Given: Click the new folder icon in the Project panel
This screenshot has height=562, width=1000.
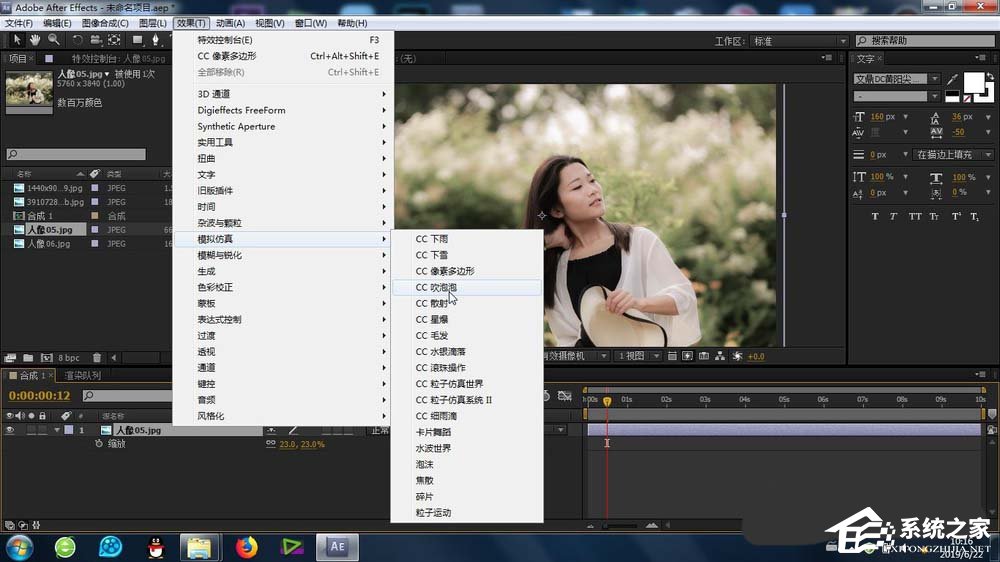Looking at the screenshot, I should click(x=27, y=357).
